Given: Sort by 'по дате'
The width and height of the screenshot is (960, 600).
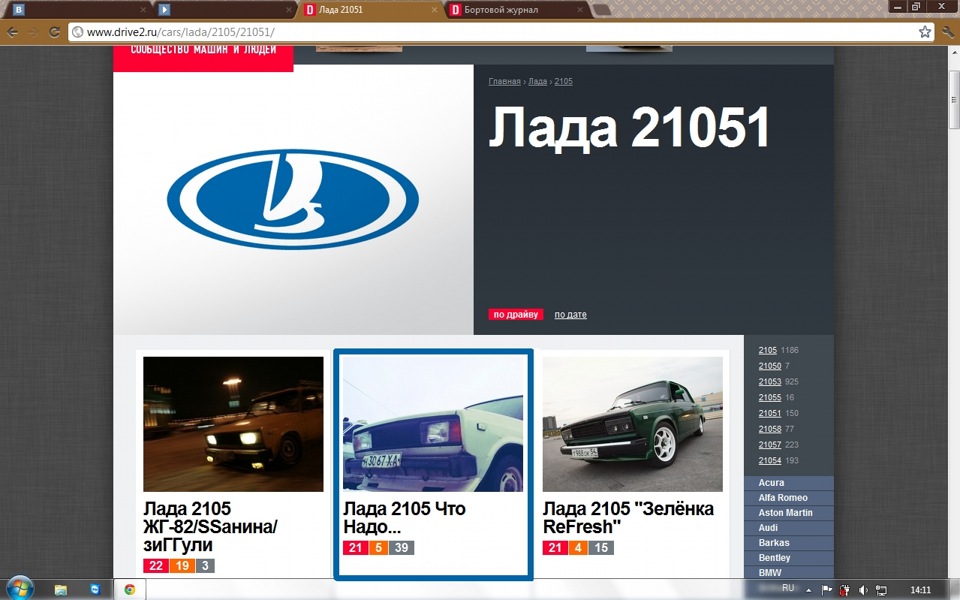Looking at the screenshot, I should (570, 315).
